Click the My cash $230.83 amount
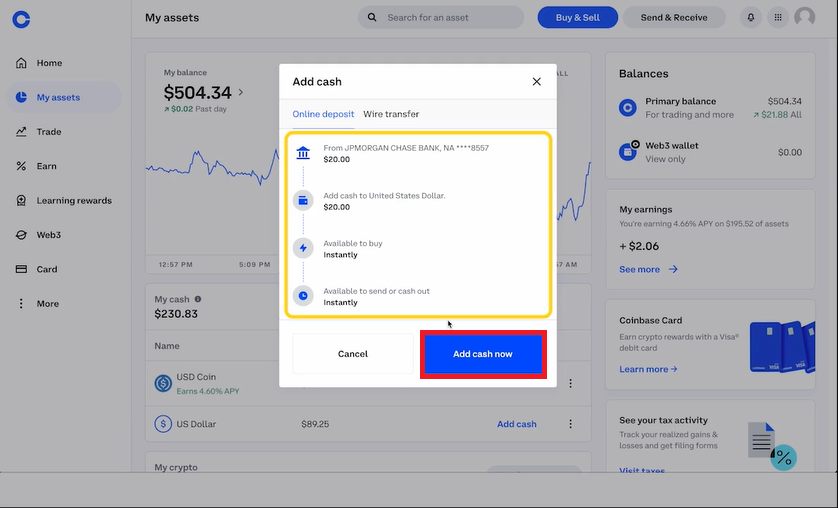 pos(176,314)
